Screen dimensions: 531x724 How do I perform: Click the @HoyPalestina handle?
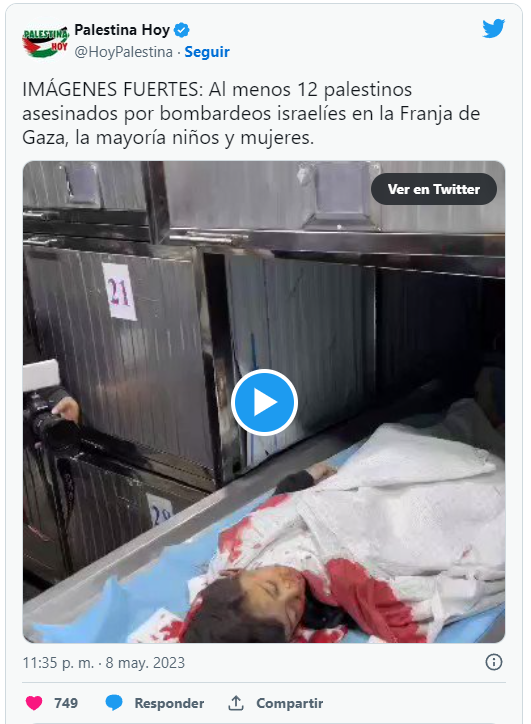[x=124, y=52]
